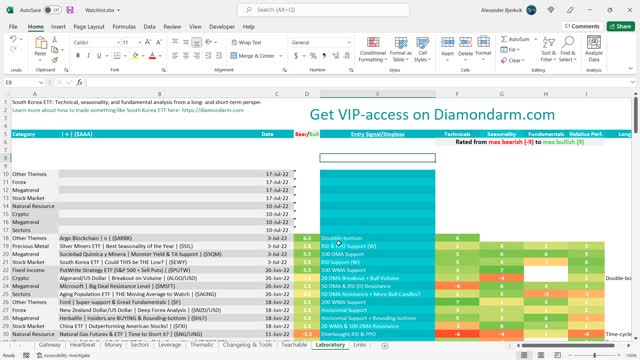Image resolution: width=640 pixels, height=360 pixels.
Task: Click the Analyze Data icon
Action: coord(594,42)
